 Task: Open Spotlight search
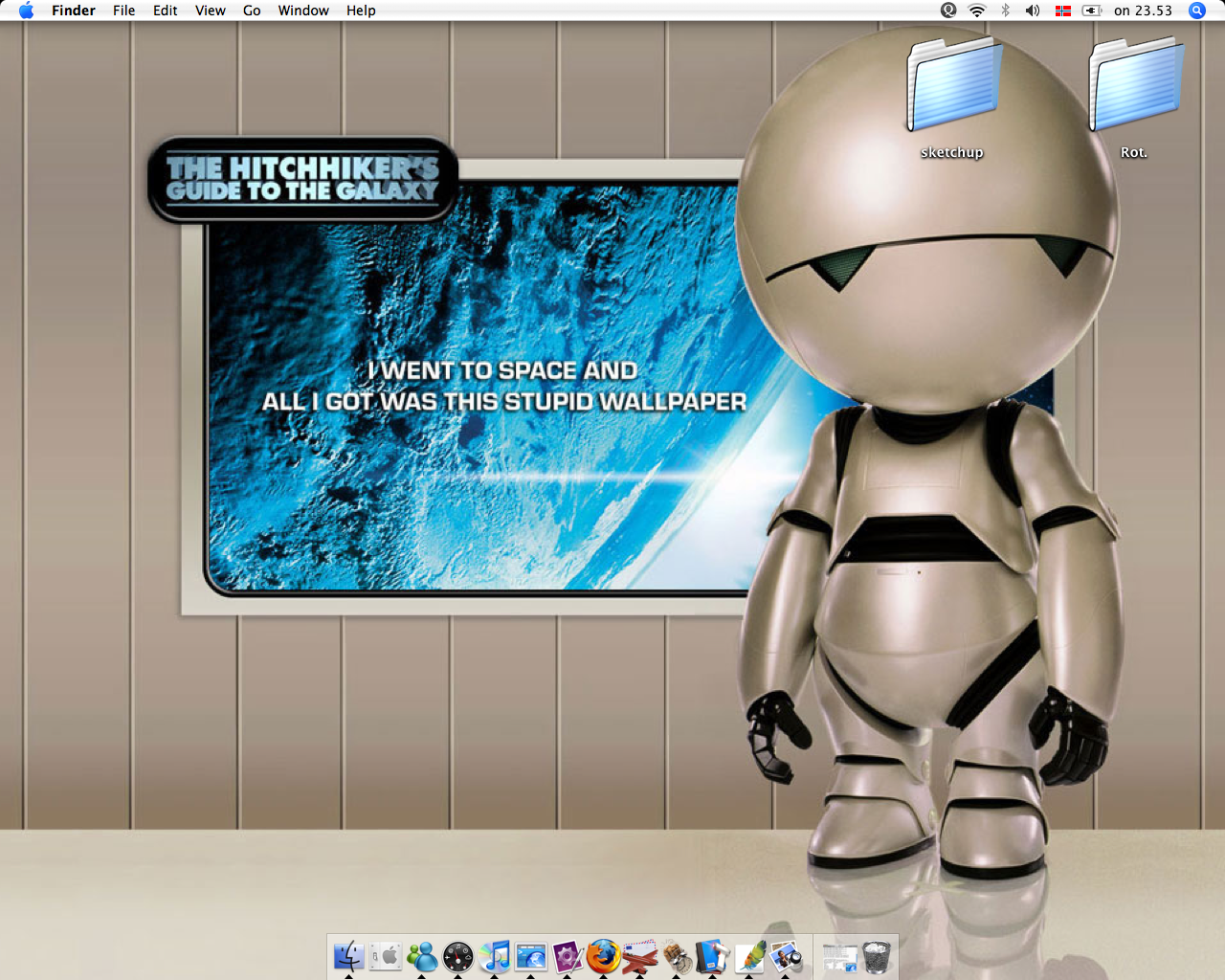tap(1197, 11)
